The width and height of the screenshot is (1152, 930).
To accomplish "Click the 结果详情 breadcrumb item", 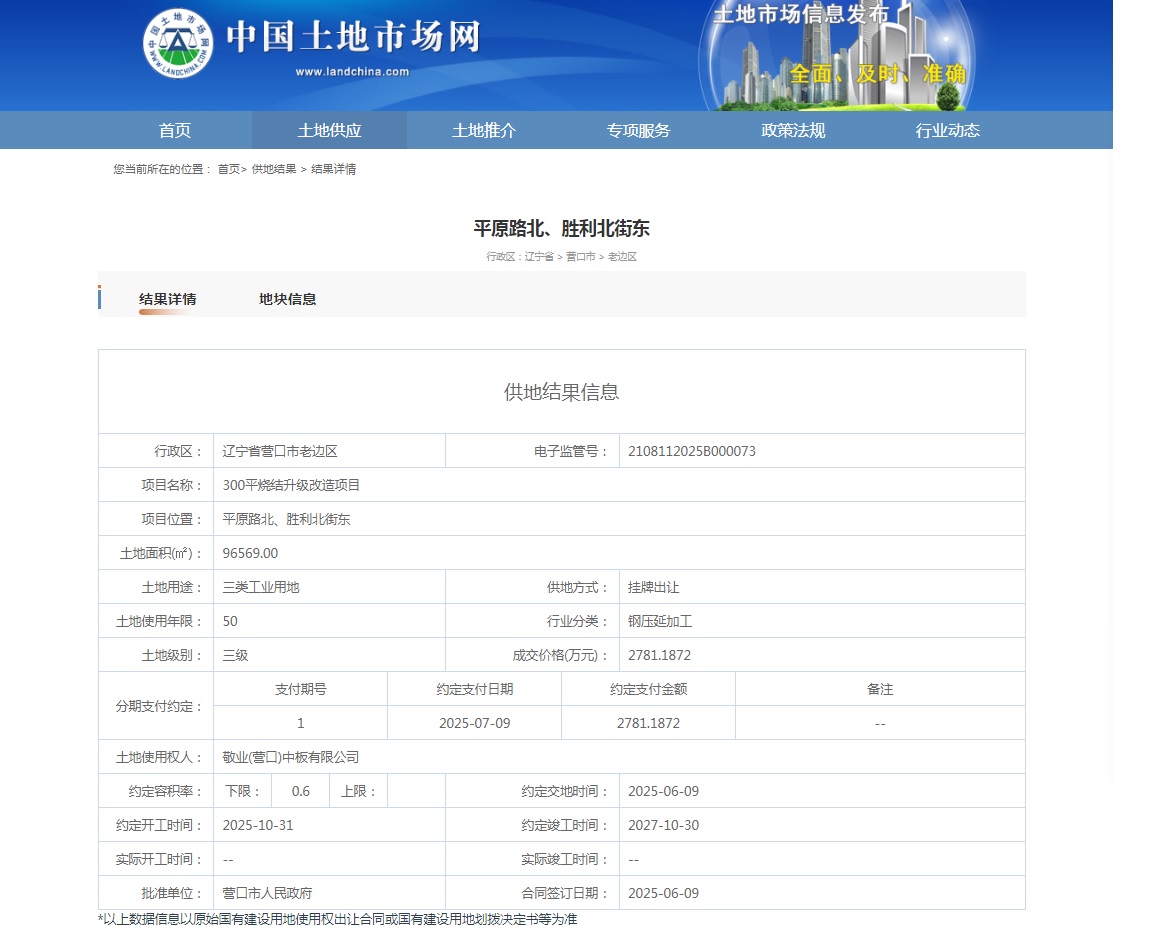I will [334, 169].
